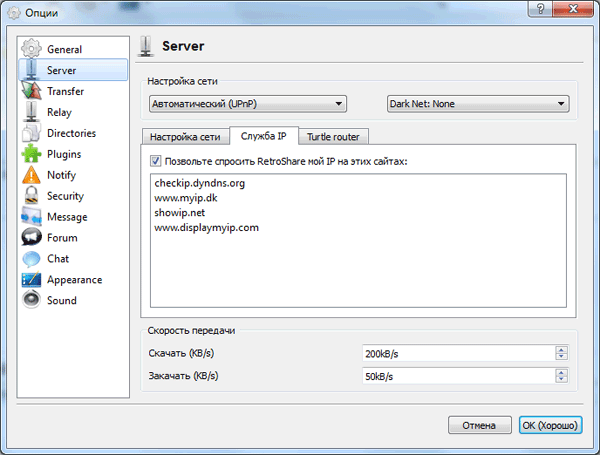
Task: Decrease the Закачать speed with down arrow
Action: tap(561, 379)
